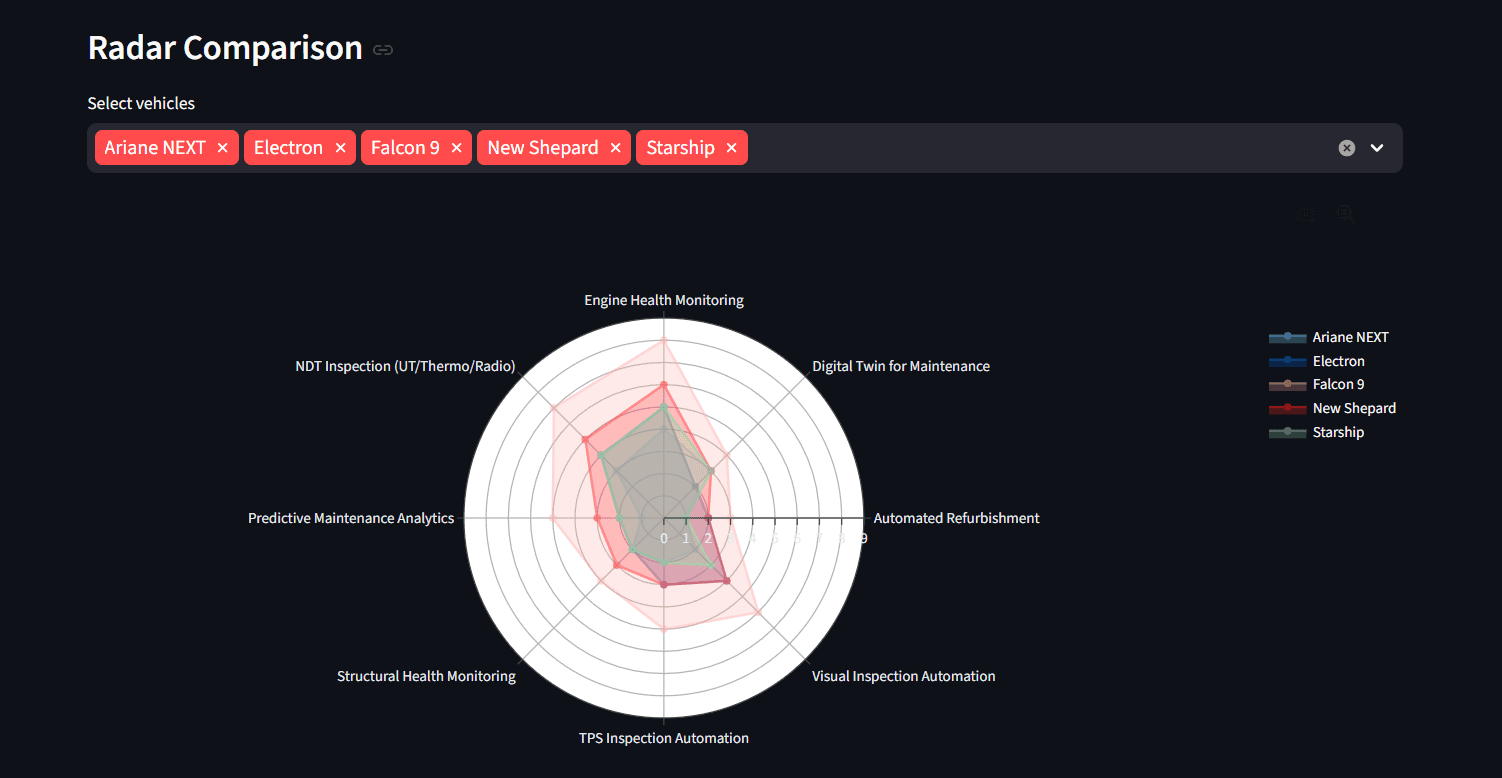The width and height of the screenshot is (1502, 778).
Task: Click the Select vehicles label
Action: coord(141,103)
